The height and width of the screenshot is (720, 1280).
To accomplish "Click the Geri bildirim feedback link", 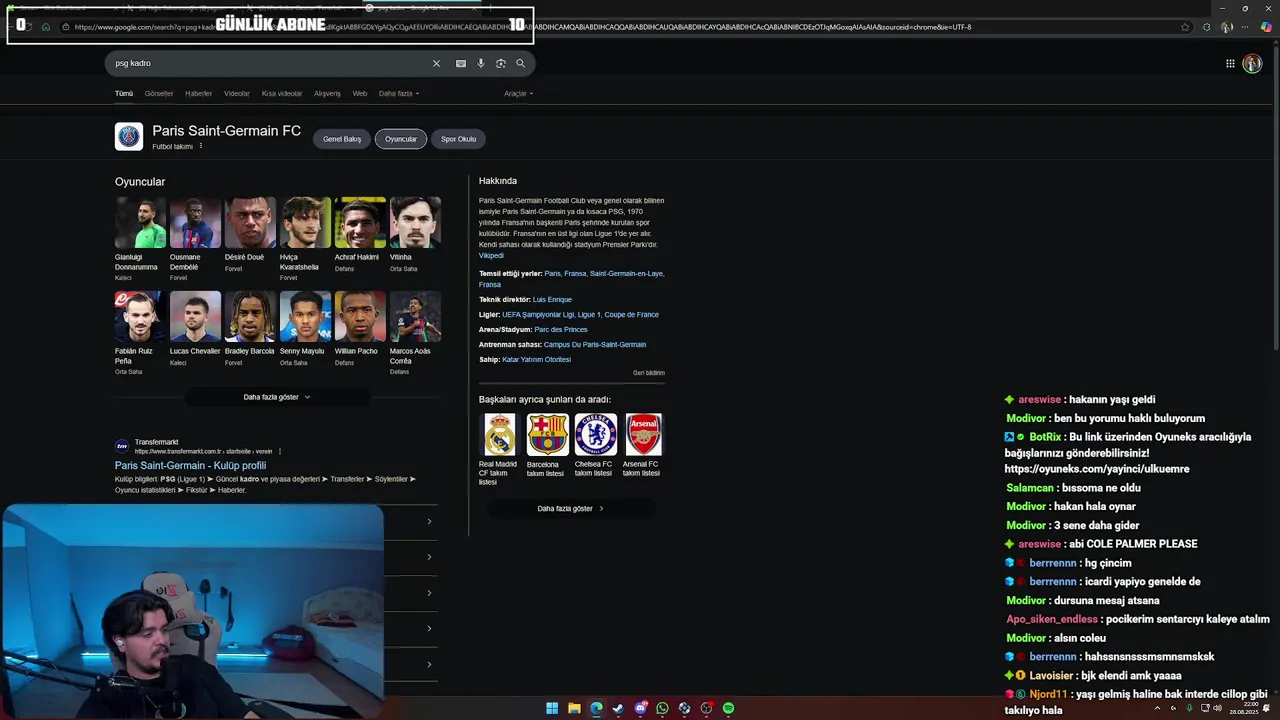I will tap(648, 372).
